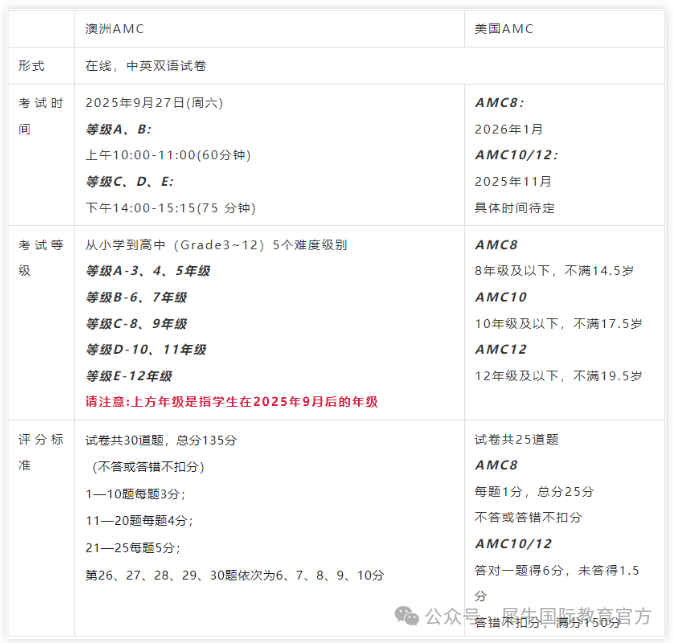This screenshot has width=673, height=643.
Task: Select '2026年1月' text
Action: pyautogui.click(x=509, y=129)
